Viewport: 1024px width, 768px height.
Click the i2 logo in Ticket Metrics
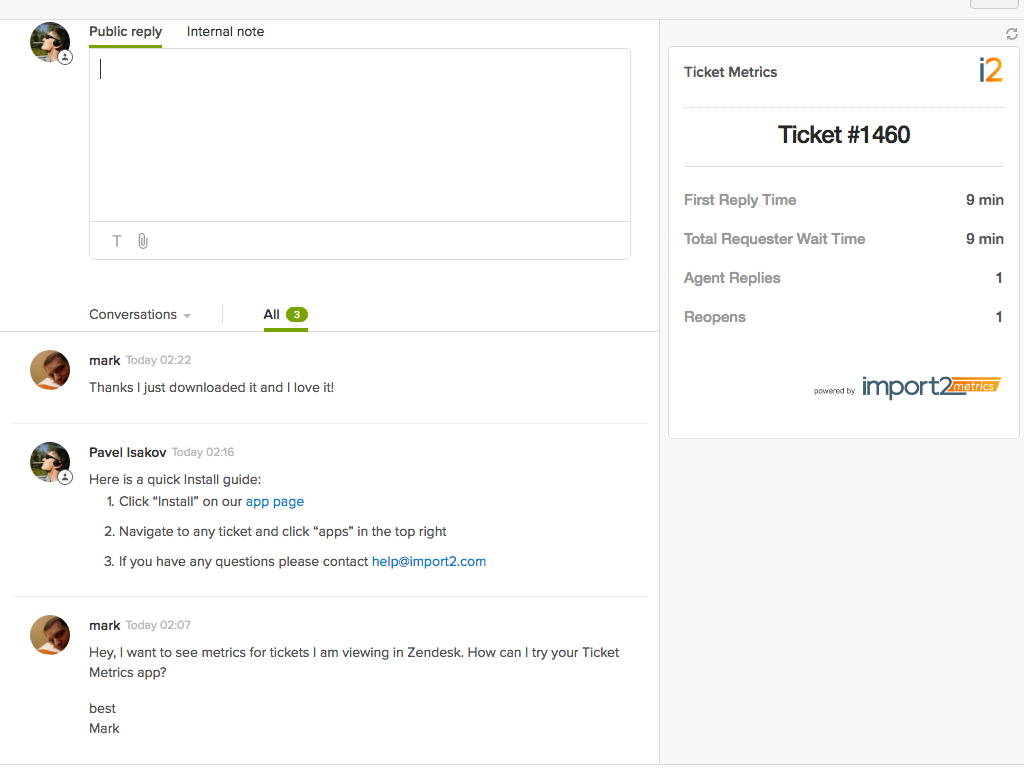click(x=990, y=71)
